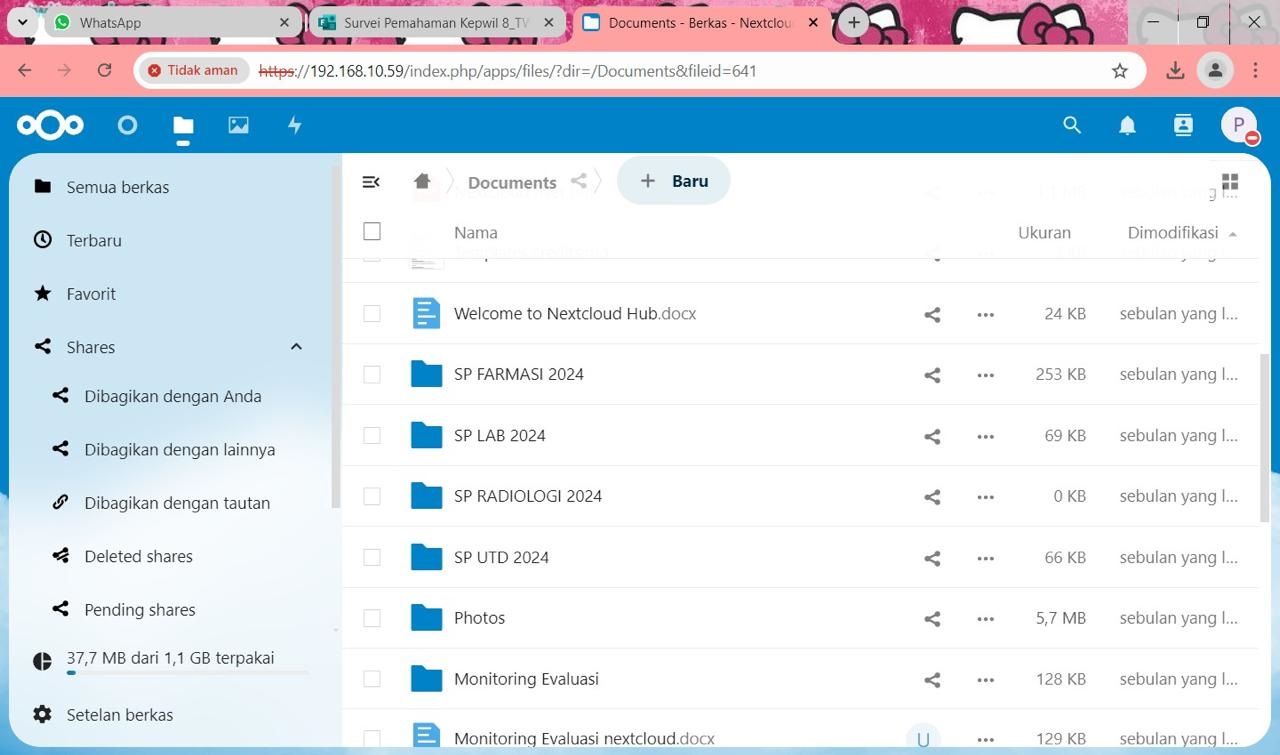
Task: Click the home breadcrumb icon
Action: [422, 182]
